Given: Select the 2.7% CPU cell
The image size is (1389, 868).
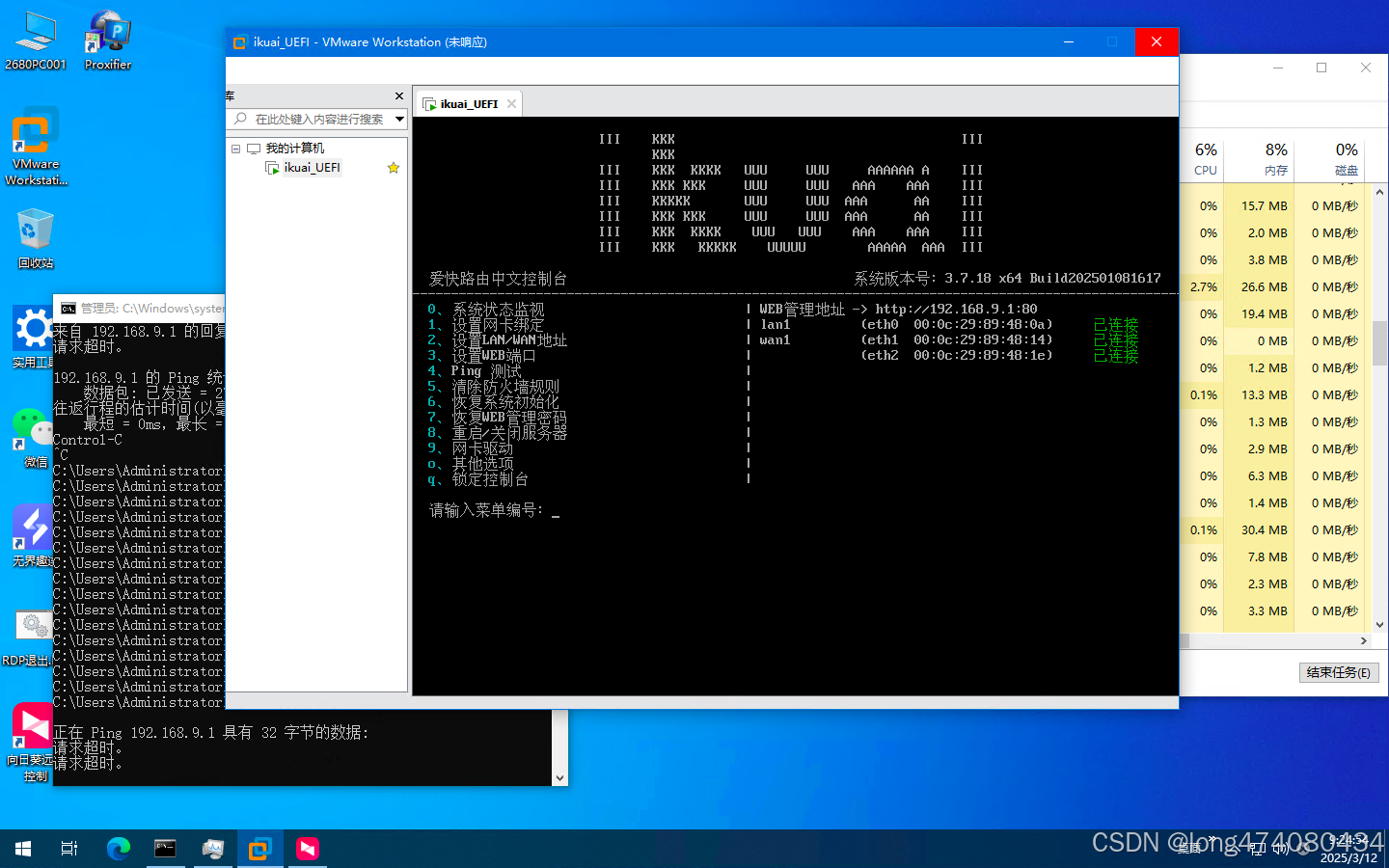Looking at the screenshot, I should [1204, 287].
